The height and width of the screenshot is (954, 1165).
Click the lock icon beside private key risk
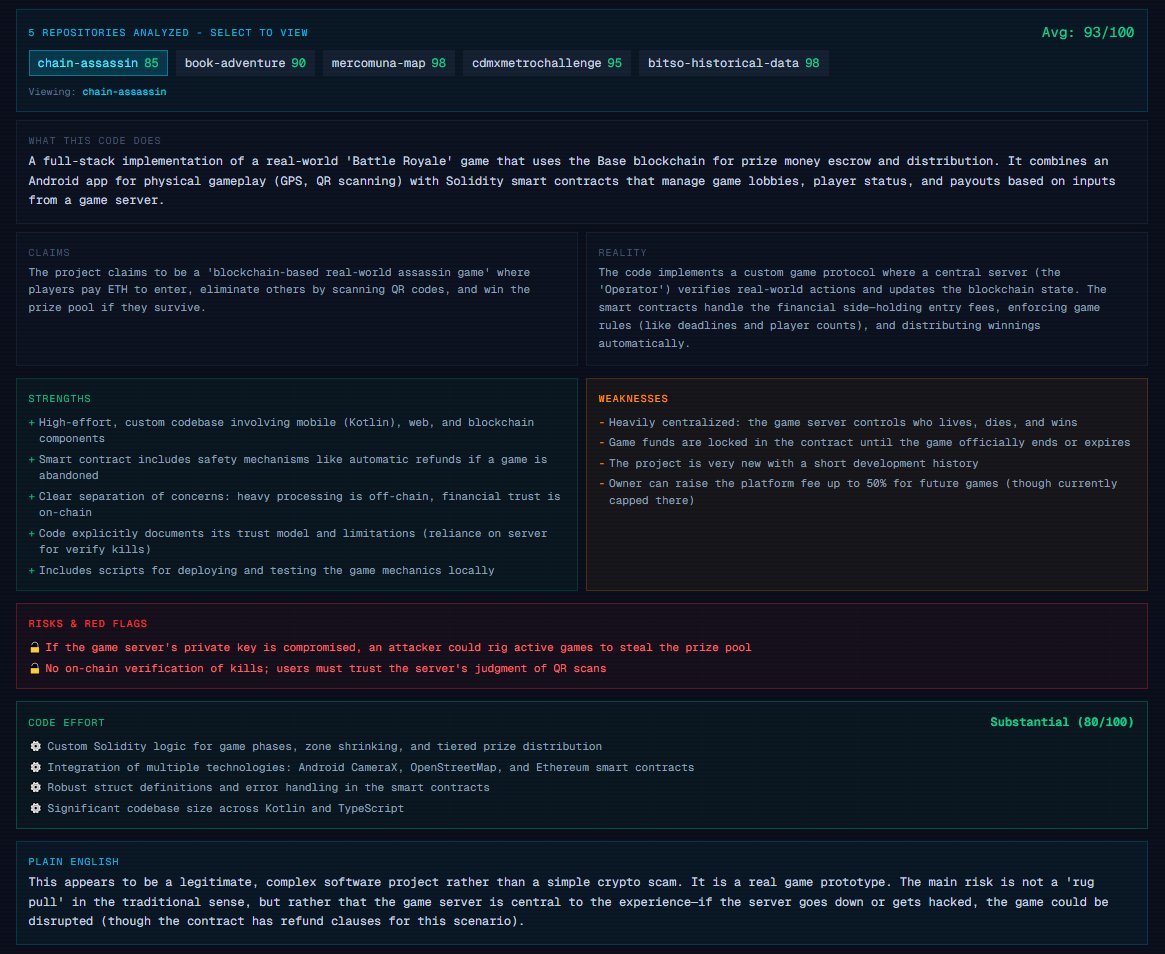pyautogui.click(x=34, y=647)
